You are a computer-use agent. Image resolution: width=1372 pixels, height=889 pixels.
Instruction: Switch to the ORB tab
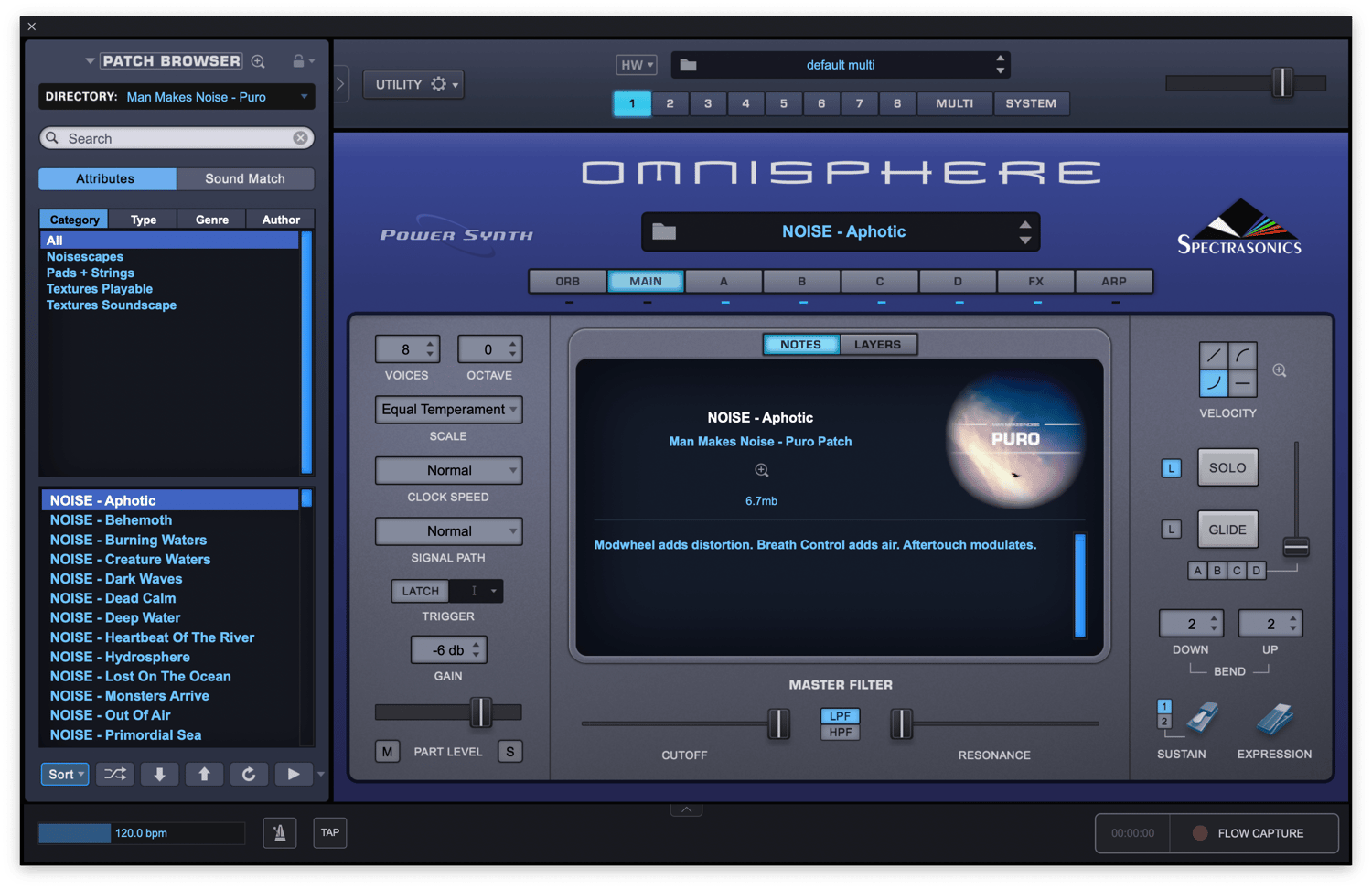[567, 282]
